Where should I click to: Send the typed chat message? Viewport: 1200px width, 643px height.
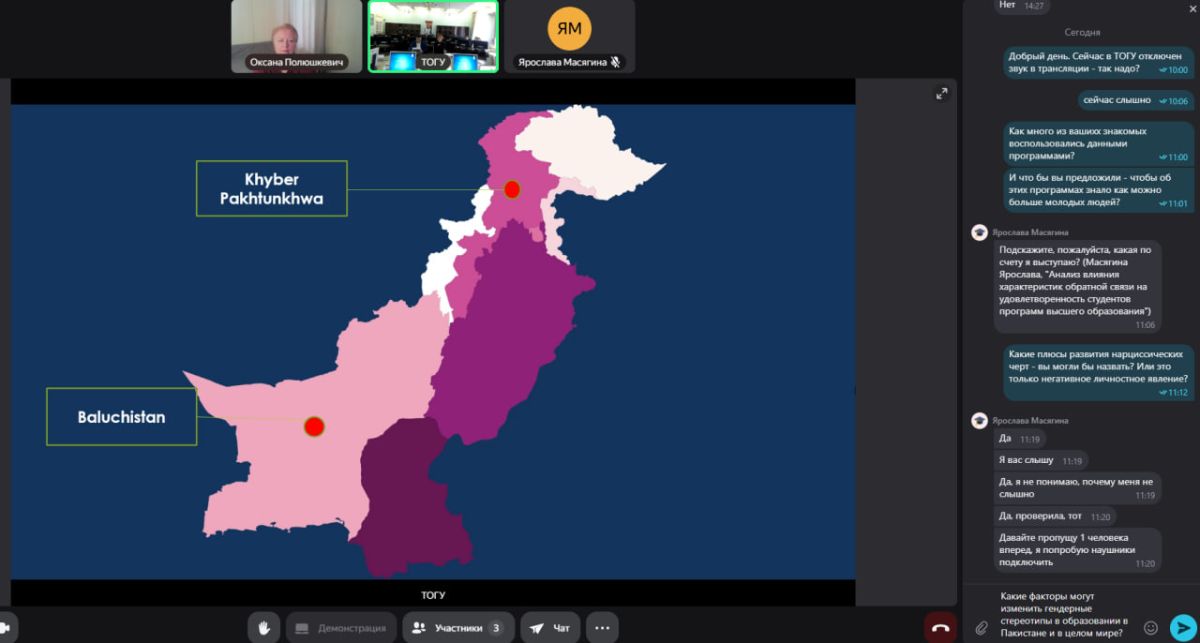1181,627
